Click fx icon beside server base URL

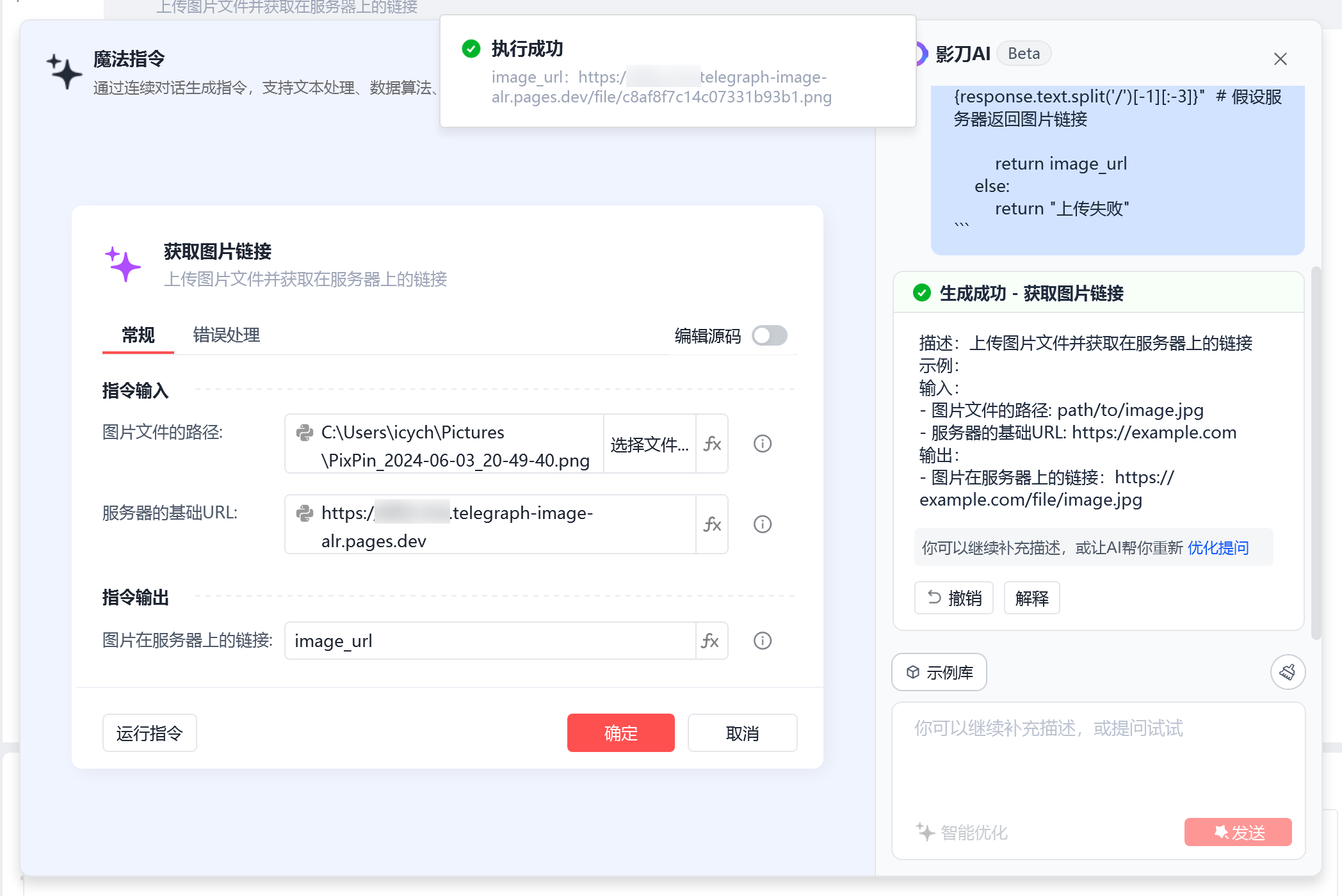pyautogui.click(x=712, y=525)
